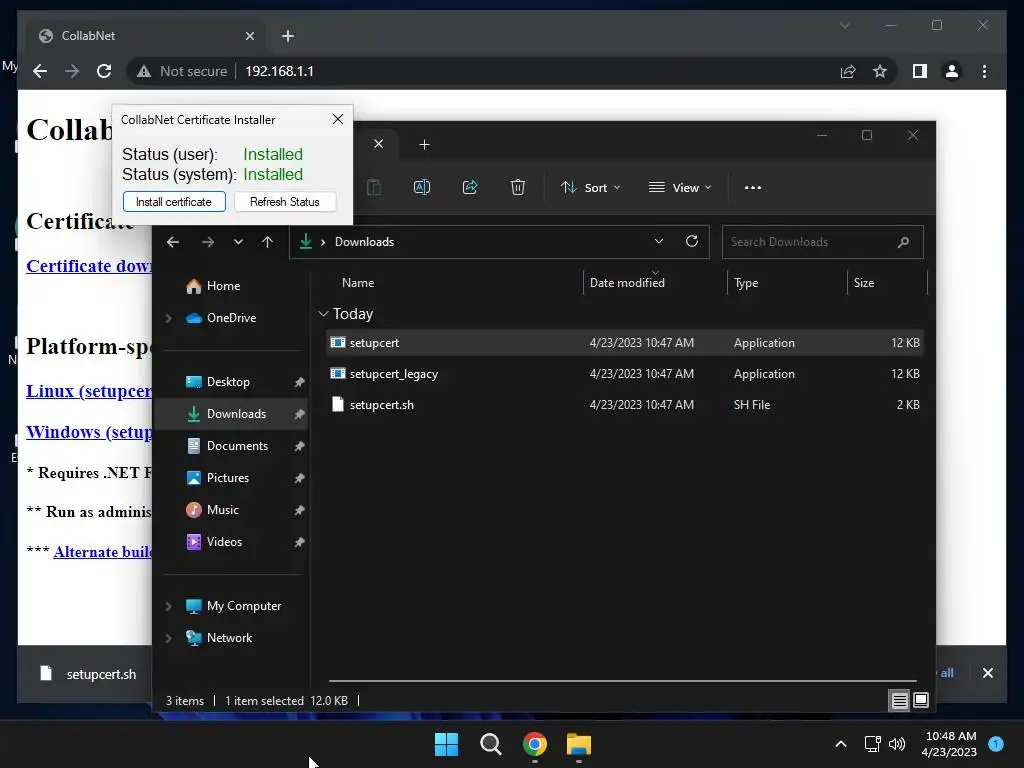The height and width of the screenshot is (768, 1024).
Task: Click the Refresh Status button
Action: coord(285,202)
